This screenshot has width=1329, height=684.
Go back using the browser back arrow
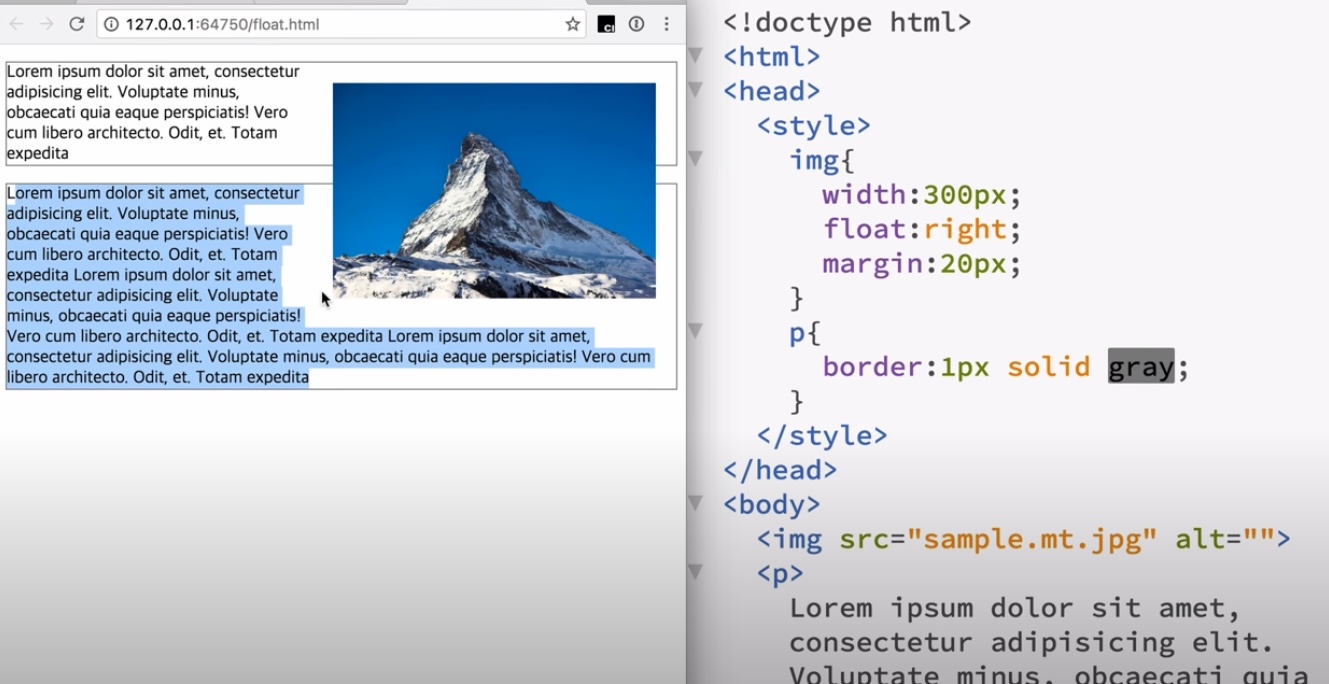[x=17, y=24]
